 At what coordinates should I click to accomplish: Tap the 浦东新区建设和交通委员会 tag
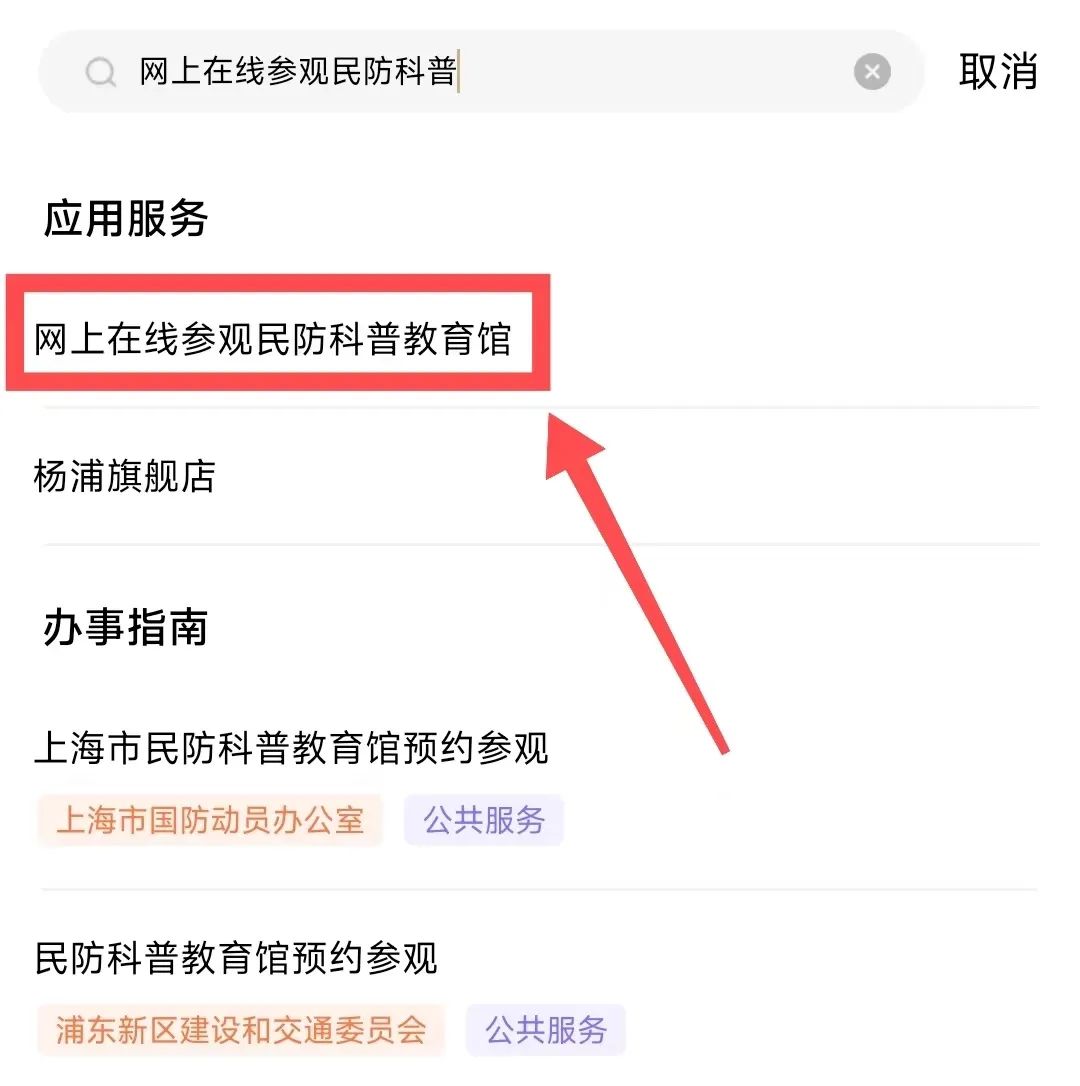241,1030
